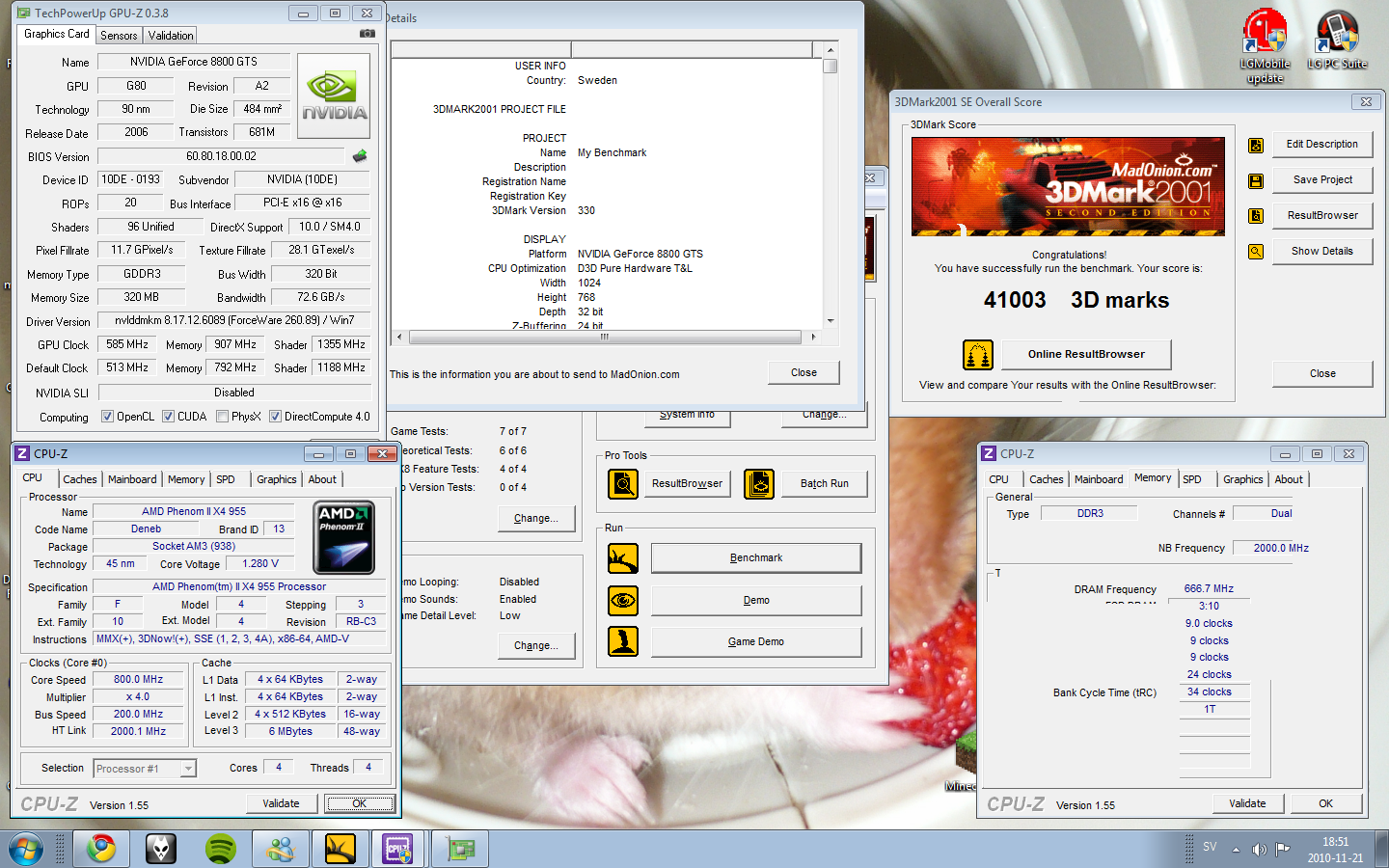Click the NVIDIA logo in GPU-Z
1389x868 pixels.
(x=334, y=96)
